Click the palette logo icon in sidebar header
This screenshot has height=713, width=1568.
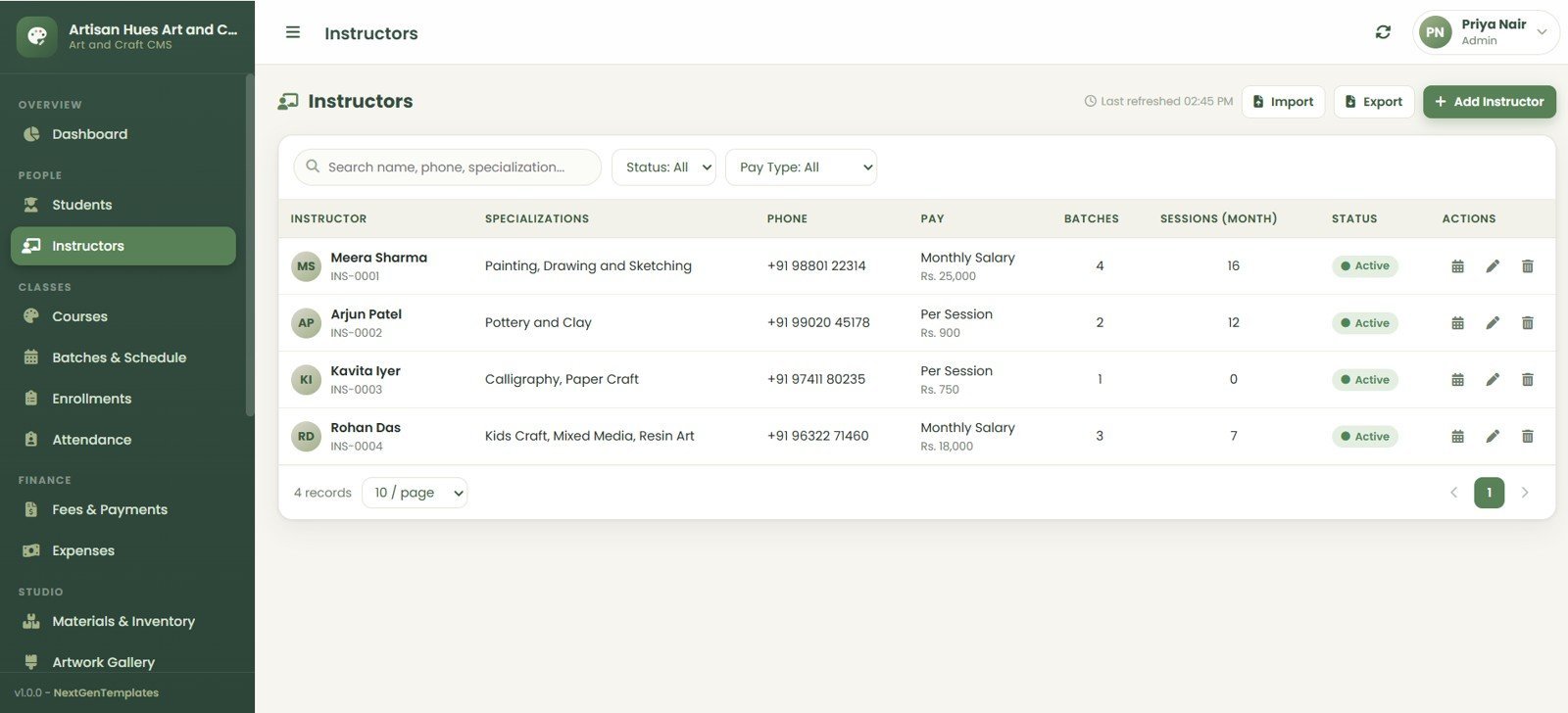click(36, 36)
